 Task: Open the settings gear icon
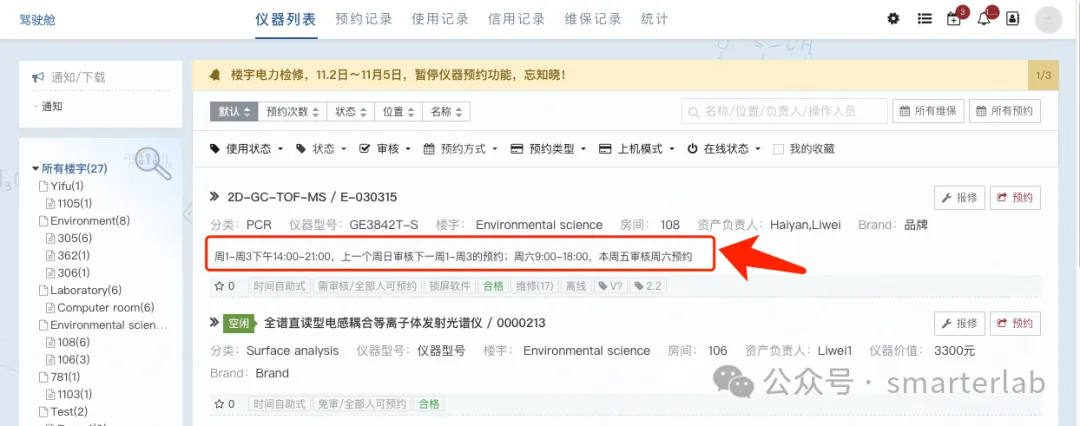[893, 19]
